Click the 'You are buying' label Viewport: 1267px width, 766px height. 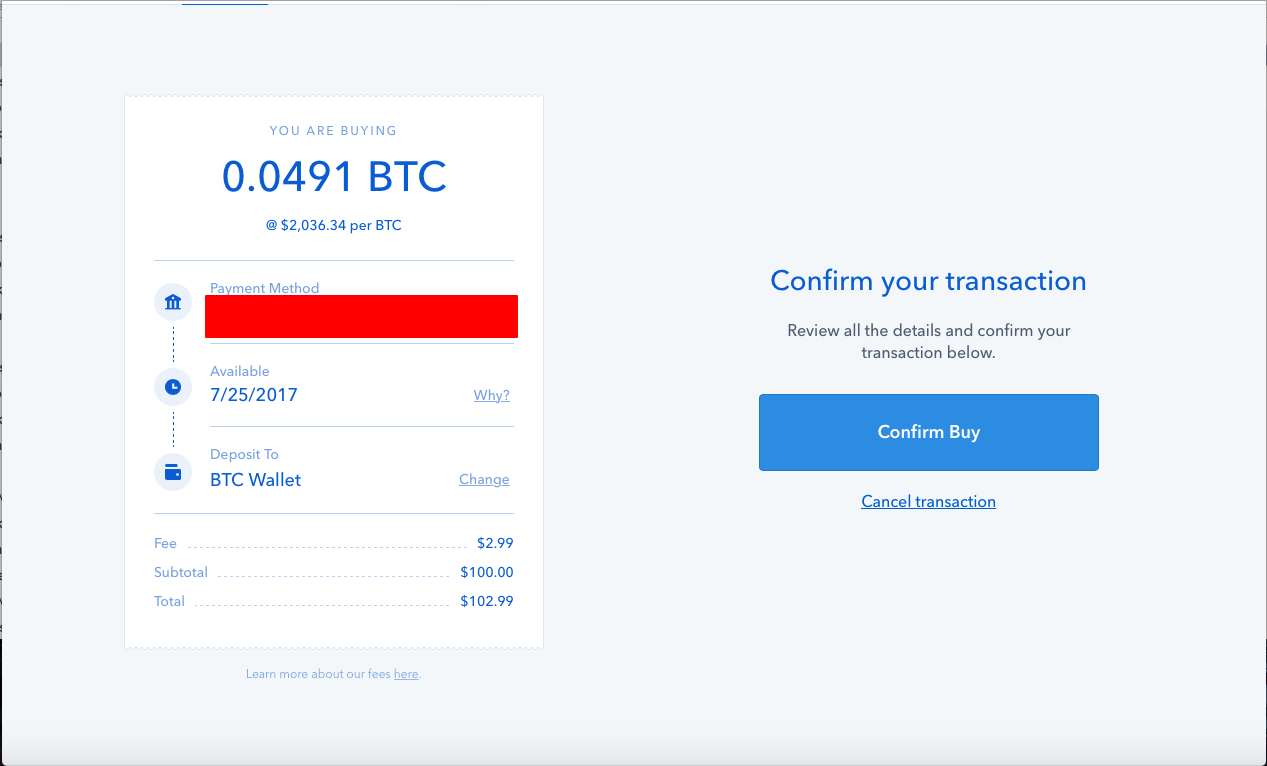pyautogui.click(x=333, y=131)
